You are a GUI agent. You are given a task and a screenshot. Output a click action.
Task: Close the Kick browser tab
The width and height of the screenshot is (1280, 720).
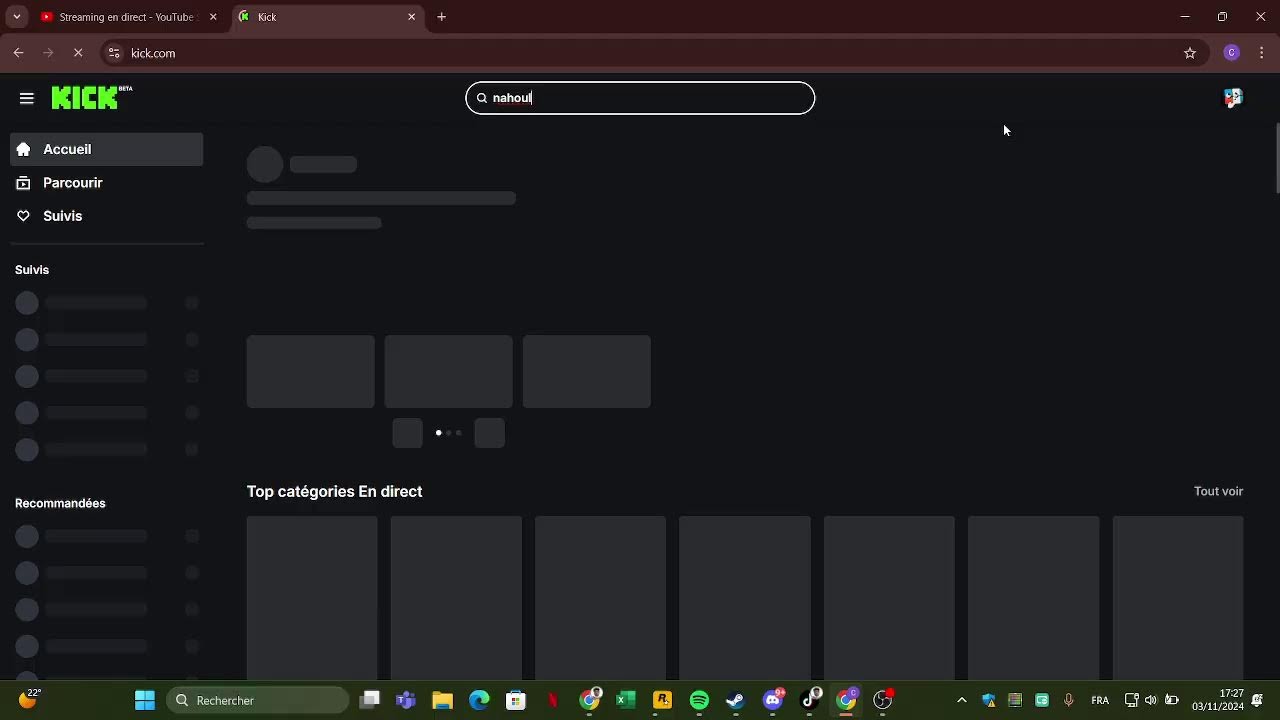[x=411, y=17]
